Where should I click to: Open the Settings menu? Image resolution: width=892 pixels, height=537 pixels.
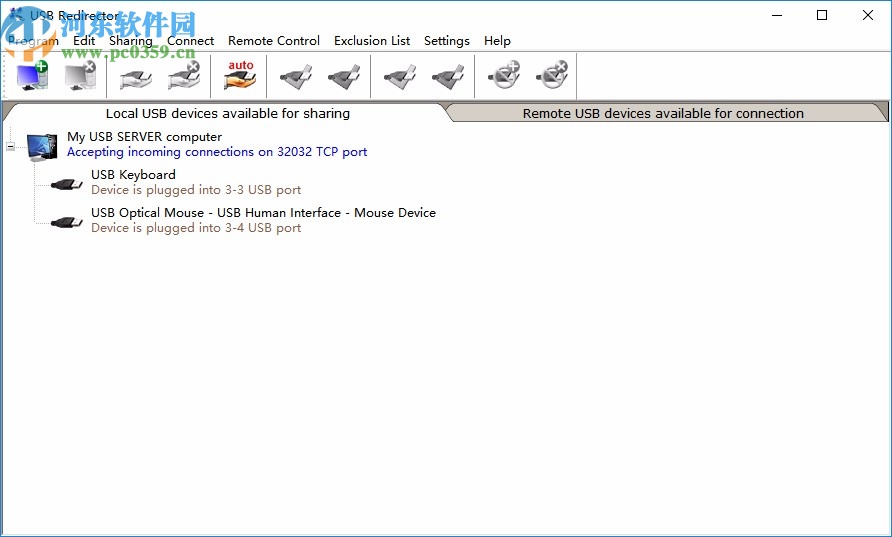coord(447,41)
